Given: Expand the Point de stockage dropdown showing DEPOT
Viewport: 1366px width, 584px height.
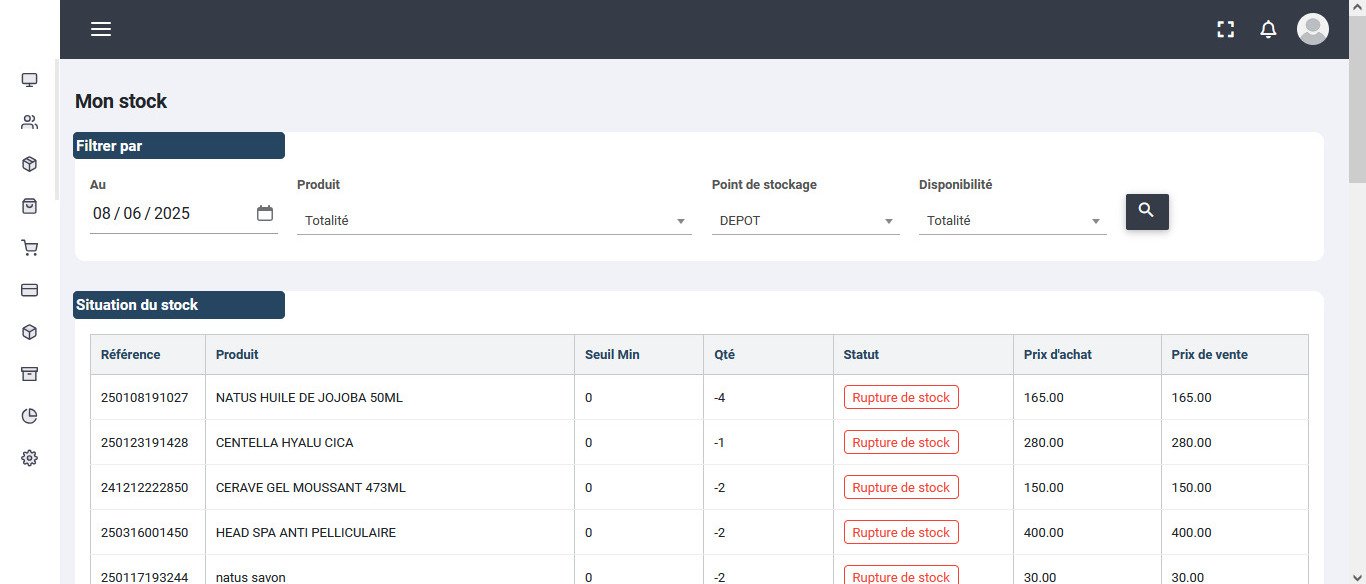Looking at the screenshot, I should (805, 221).
